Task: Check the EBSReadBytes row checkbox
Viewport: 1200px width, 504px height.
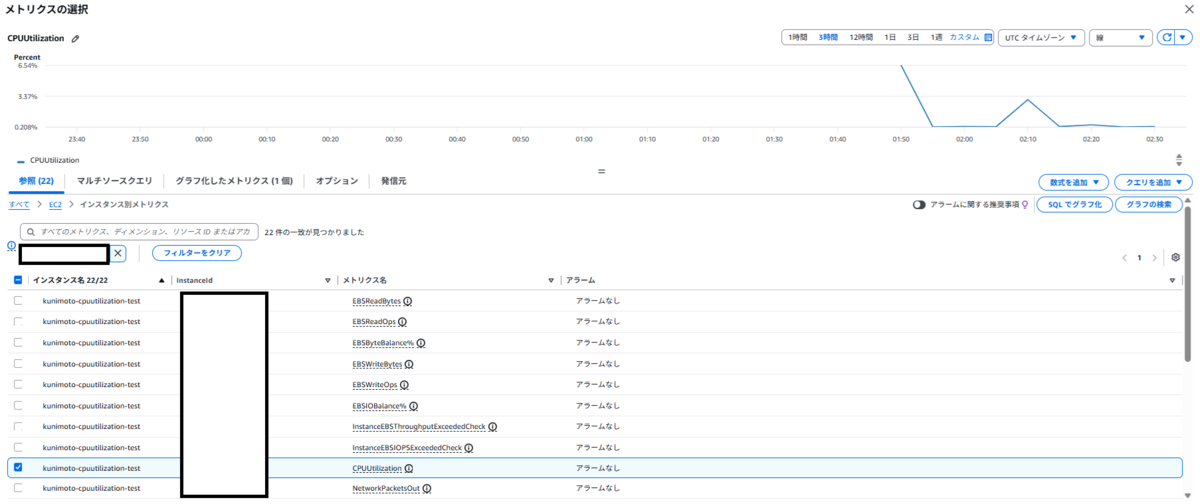Action: (18, 300)
